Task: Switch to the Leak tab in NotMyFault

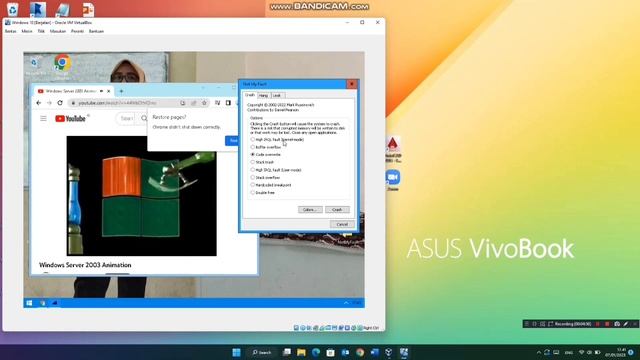Action: click(x=277, y=96)
